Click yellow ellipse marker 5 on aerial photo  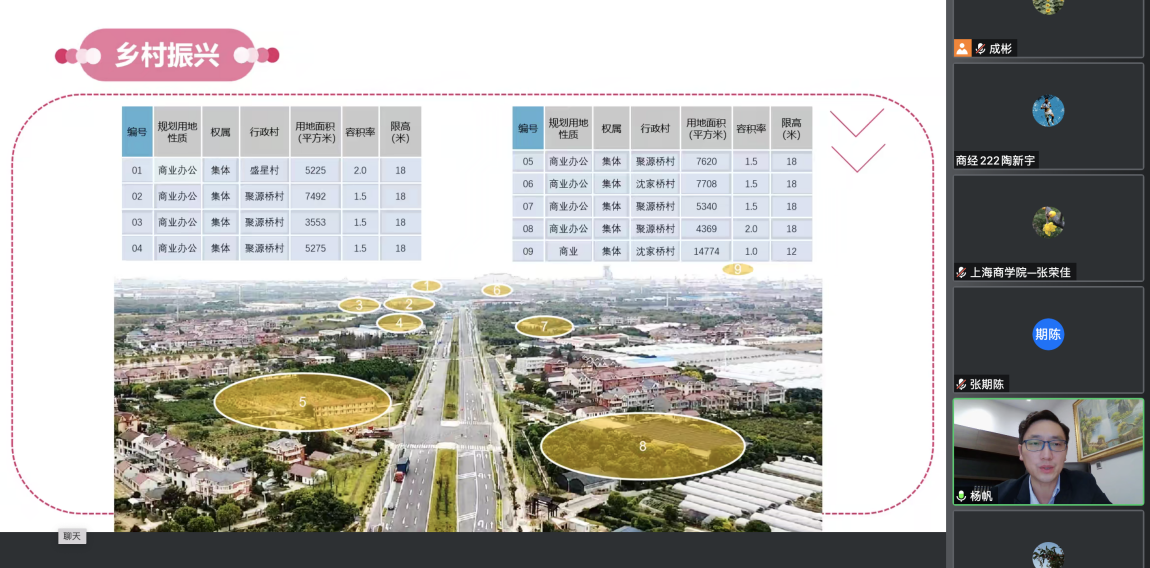point(303,401)
